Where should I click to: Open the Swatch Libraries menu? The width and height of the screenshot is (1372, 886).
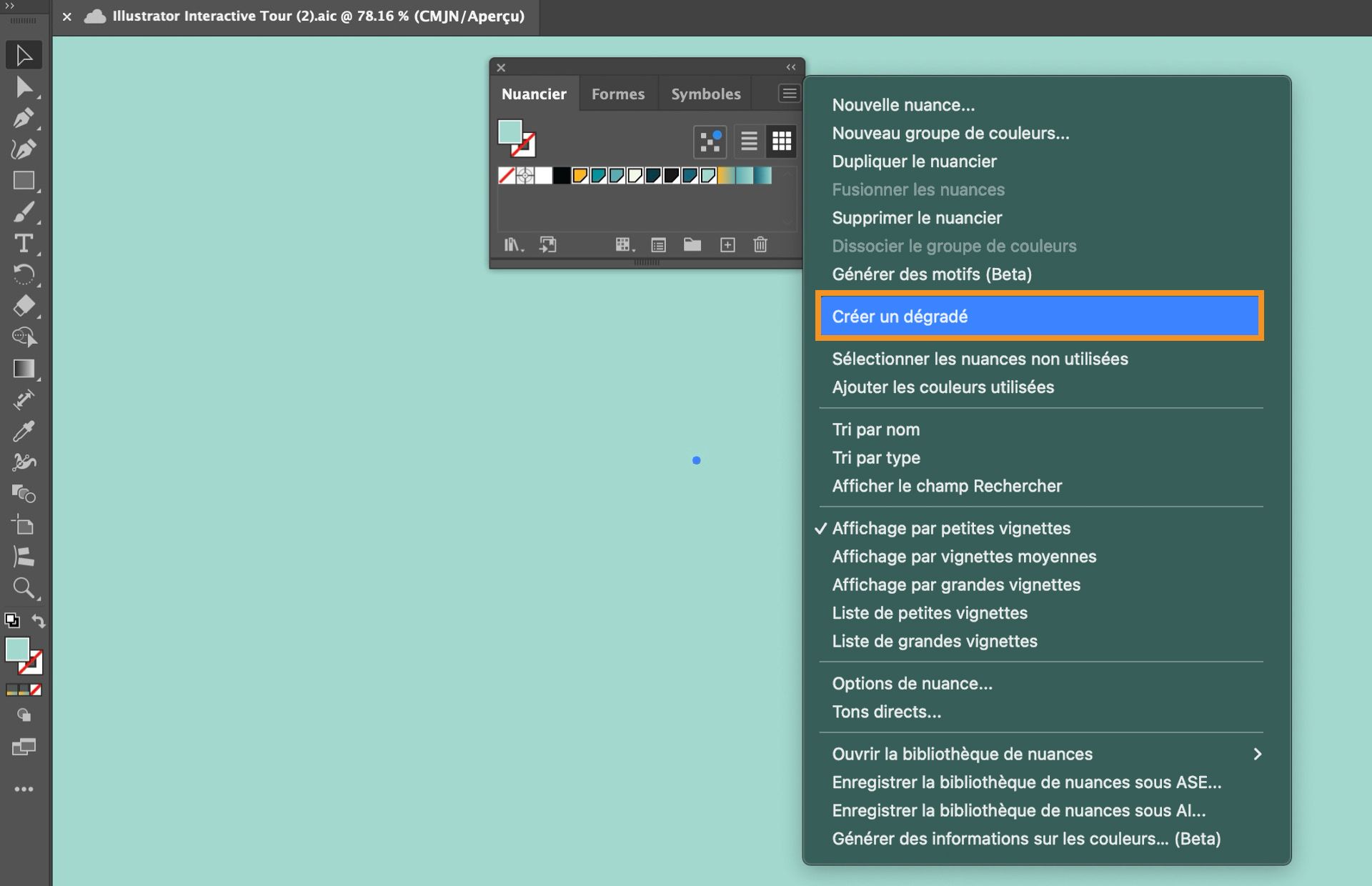click(514, 244)
